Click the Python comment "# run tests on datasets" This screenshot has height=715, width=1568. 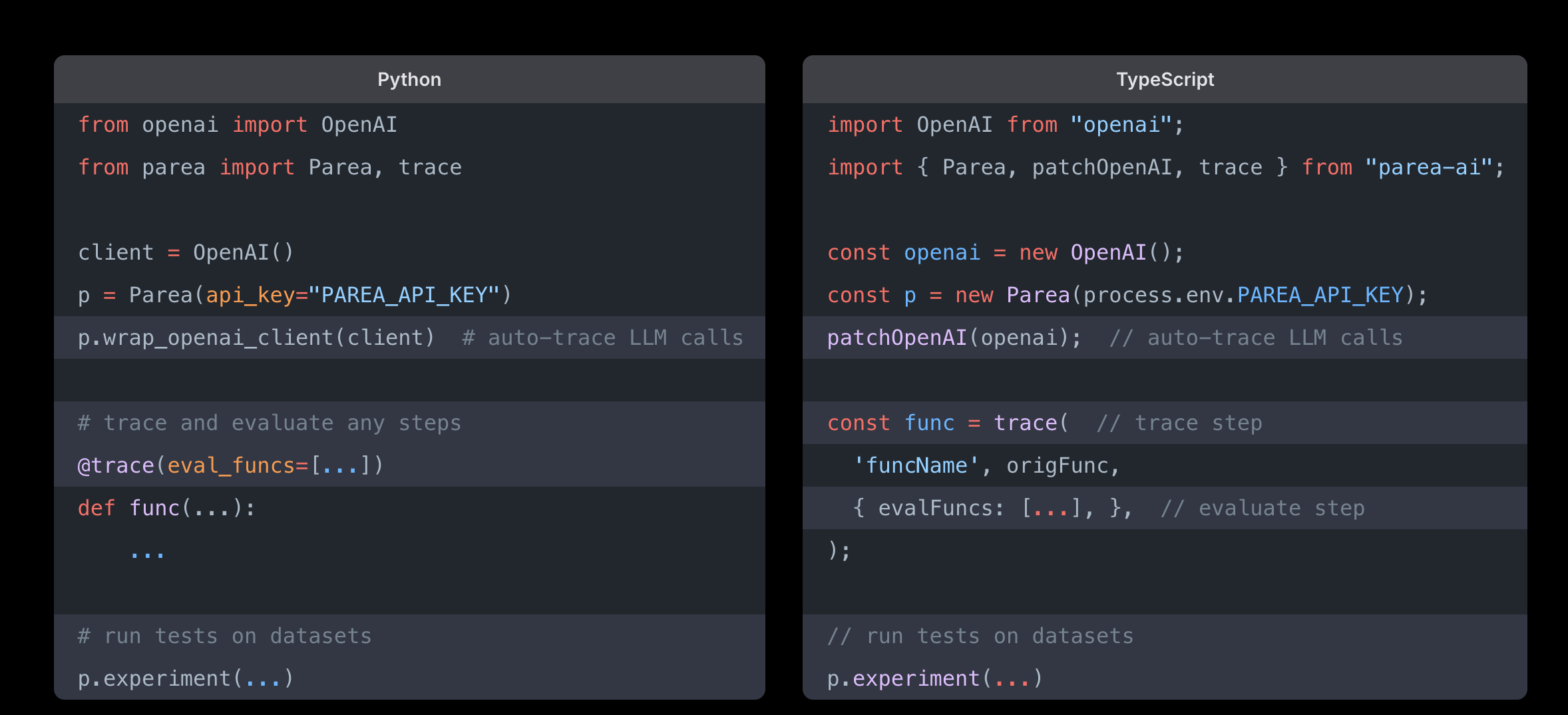225,636
